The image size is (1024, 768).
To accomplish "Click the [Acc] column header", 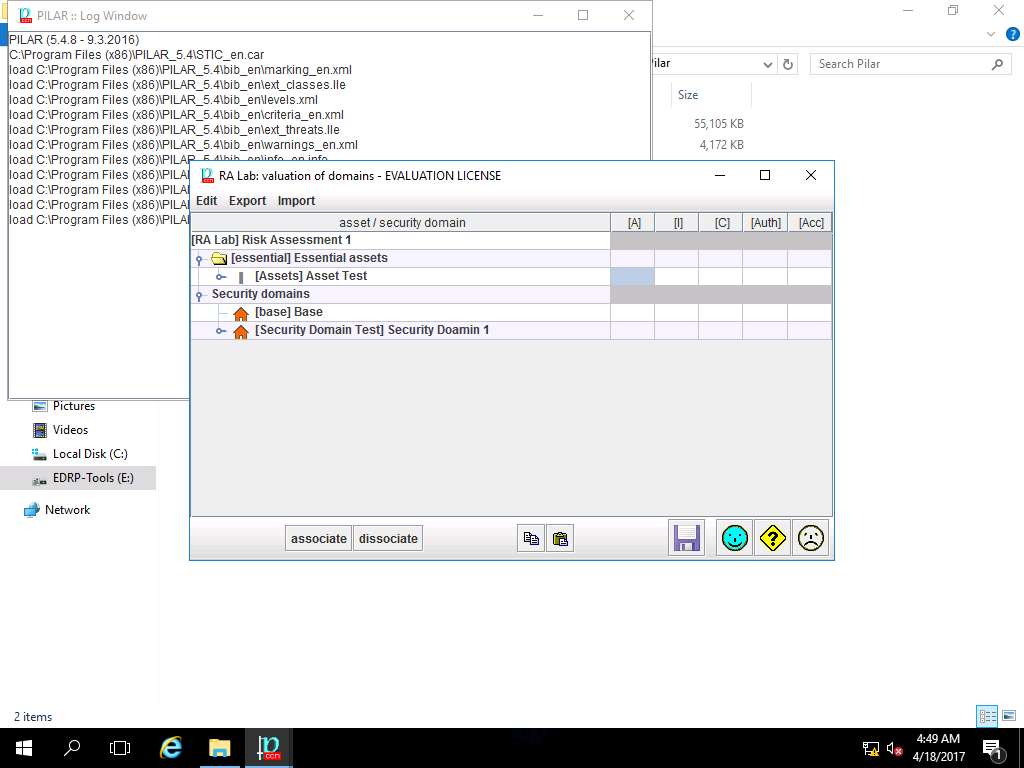I will click(x=810, y=223).
